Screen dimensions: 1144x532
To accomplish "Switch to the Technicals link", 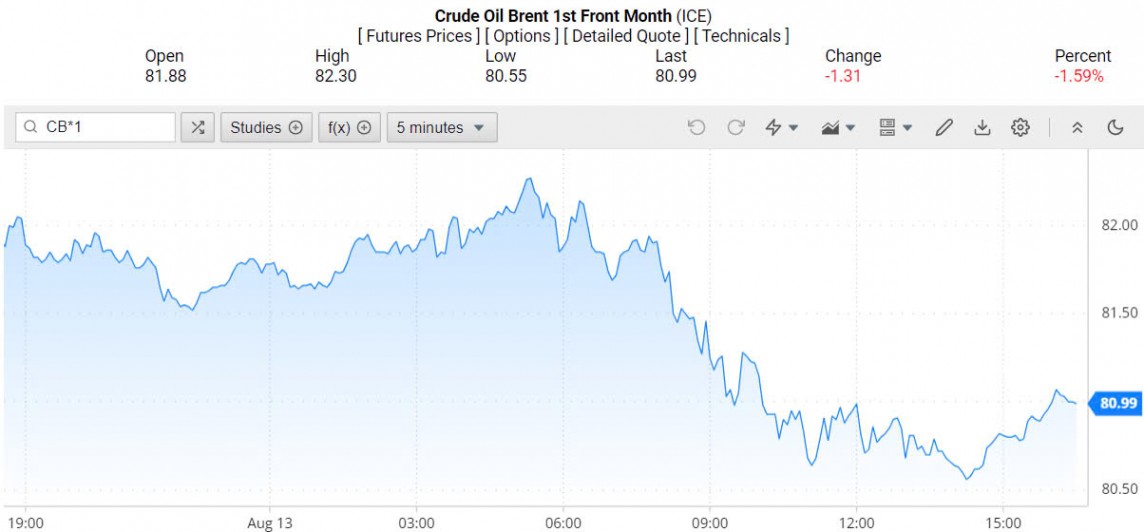I will tap(741, 36).
